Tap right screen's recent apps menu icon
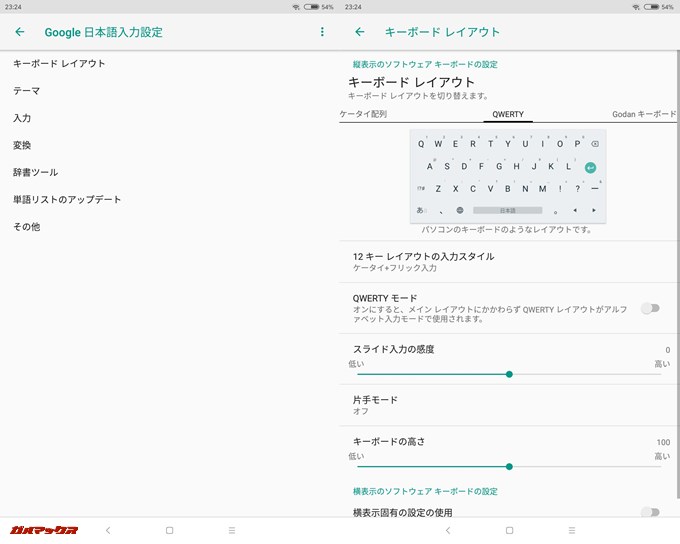 572,530
